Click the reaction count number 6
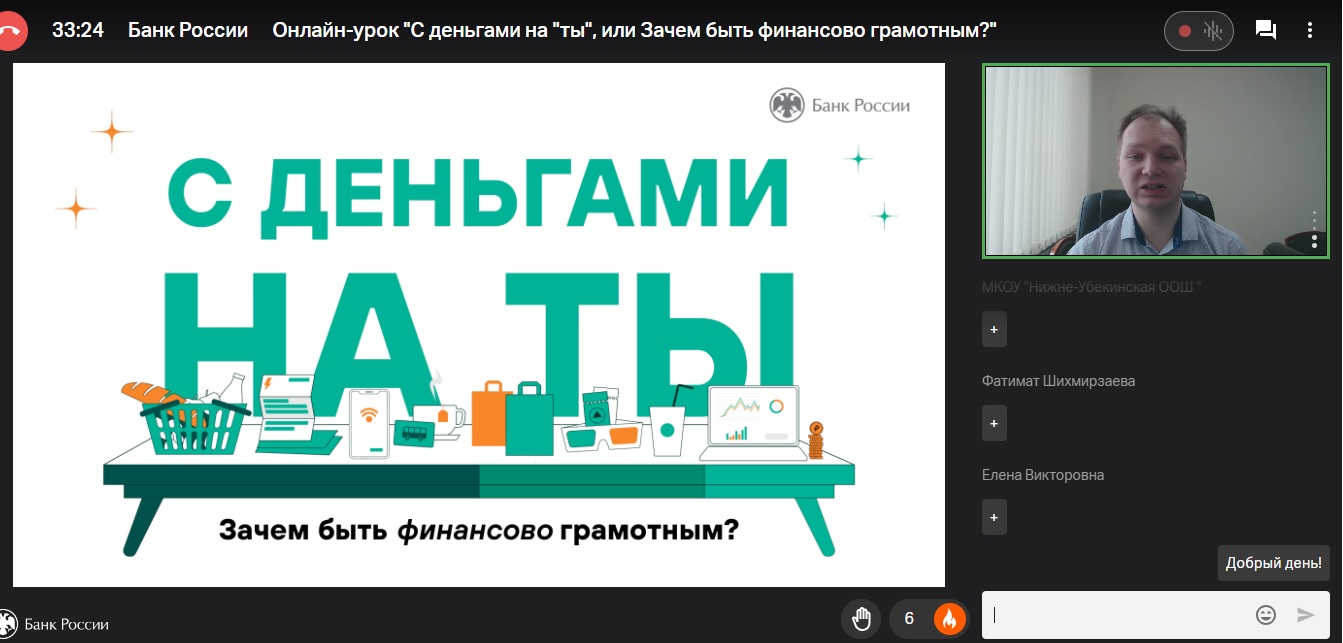Viewport: 1343px width, 643px height. coord(909,619)
